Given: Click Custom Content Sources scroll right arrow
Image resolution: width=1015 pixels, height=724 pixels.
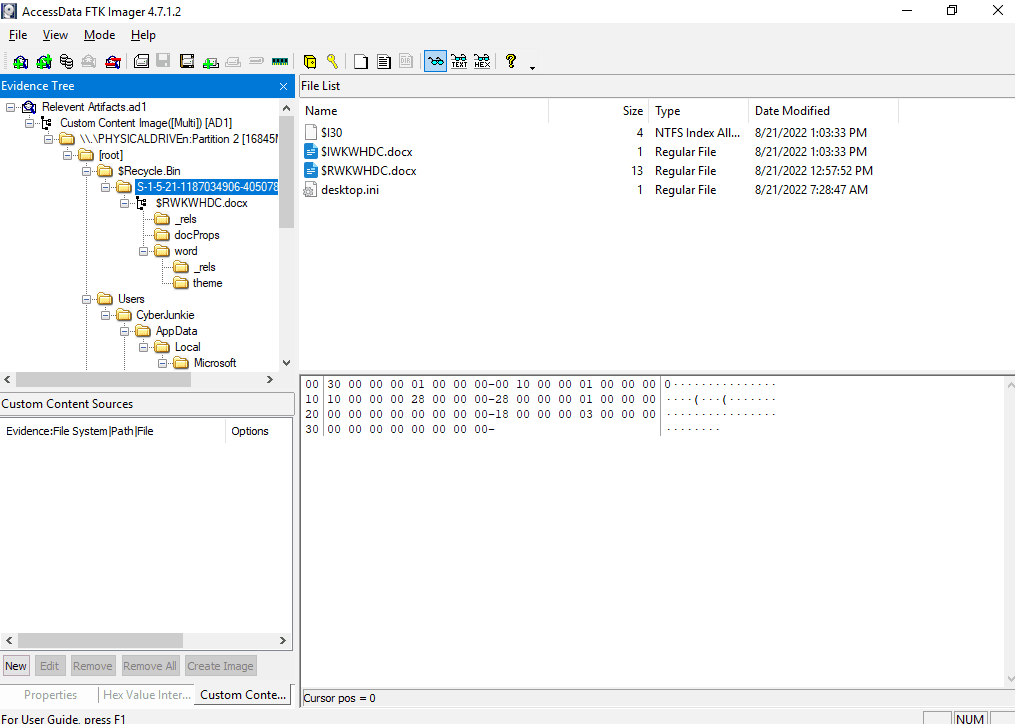Looking at the screenshot, I should [x=283, y=640].
